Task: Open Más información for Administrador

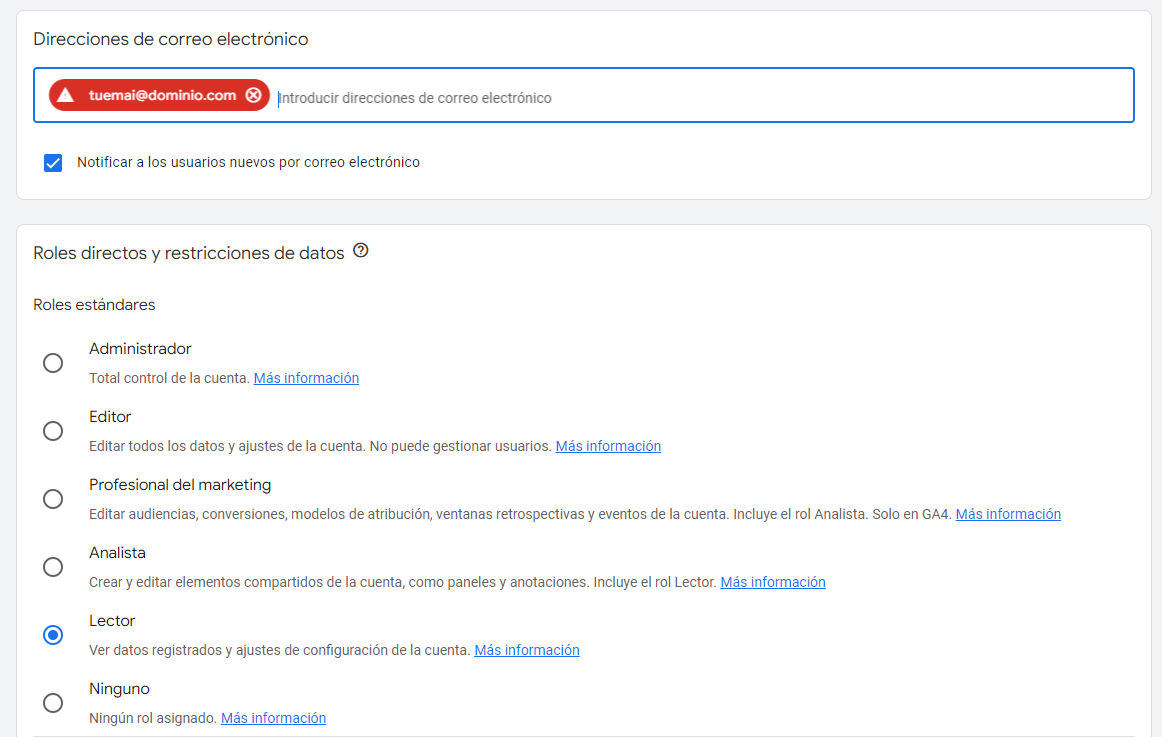Action: (x=306, y=377)
